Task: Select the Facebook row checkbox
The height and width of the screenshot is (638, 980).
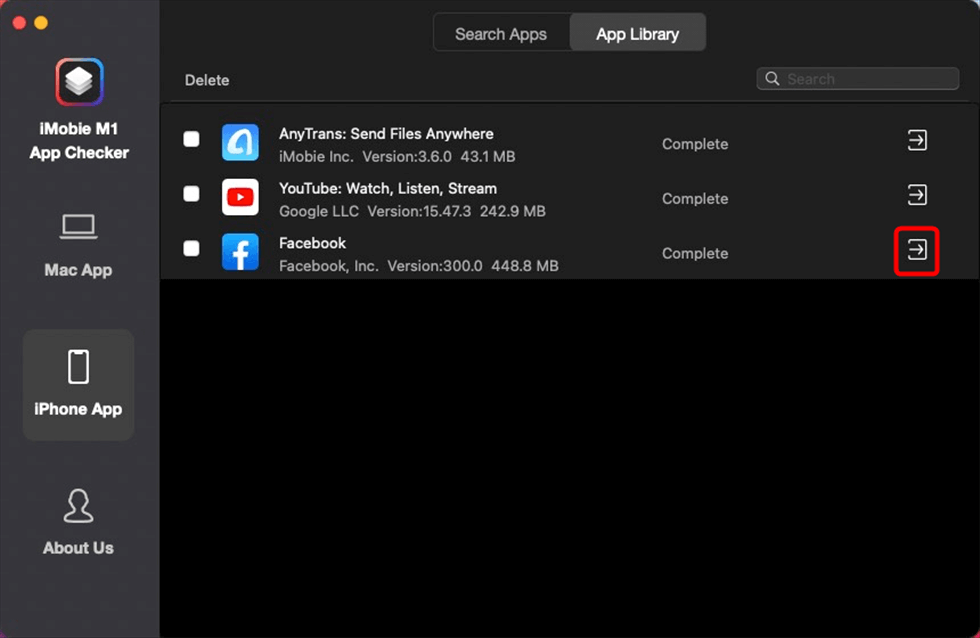Action: (x=191, y=248)
